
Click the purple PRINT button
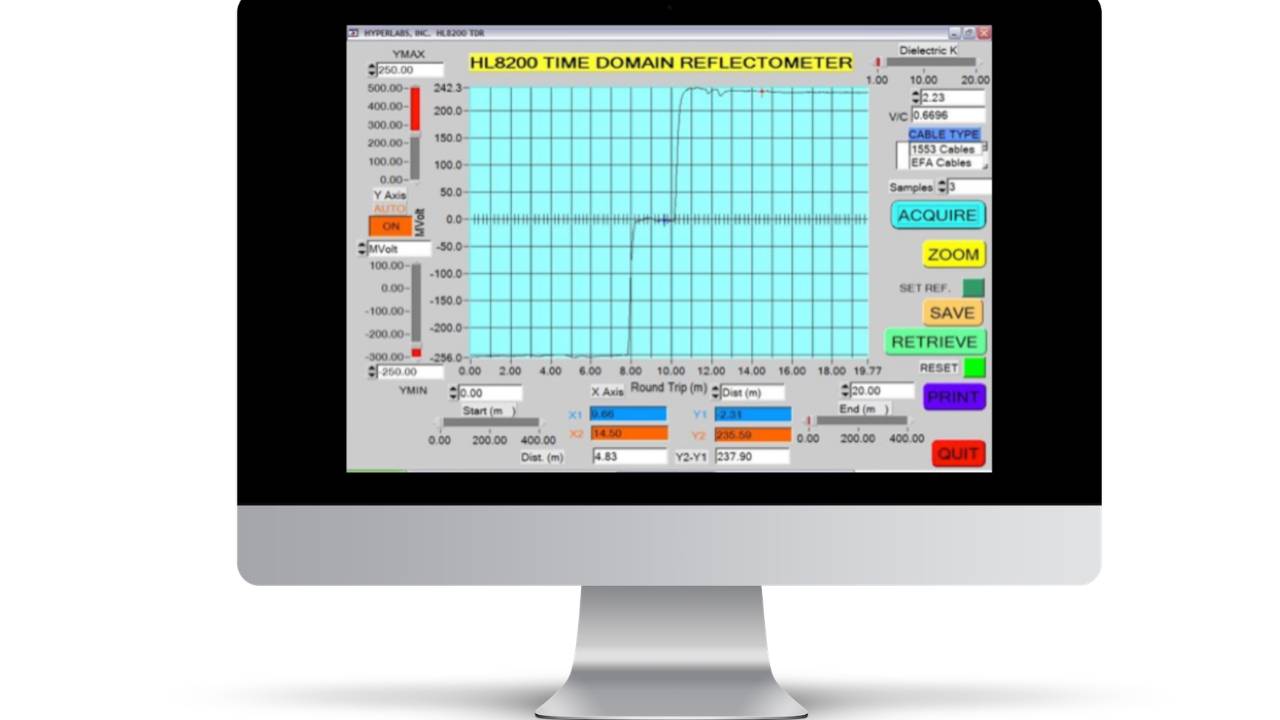pyautogui.click(x=954, y=397)
